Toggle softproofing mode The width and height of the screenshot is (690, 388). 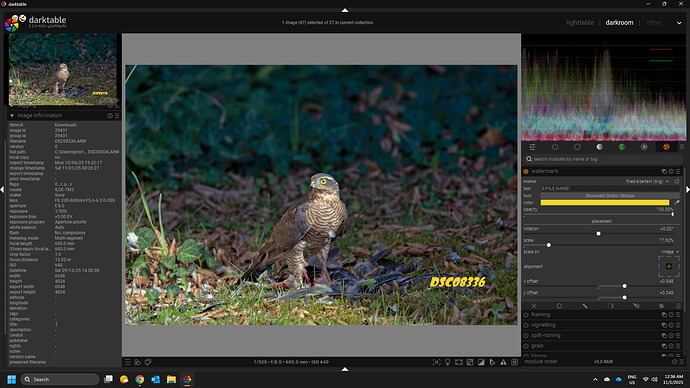pyautogui.click(x=492, y=362)
